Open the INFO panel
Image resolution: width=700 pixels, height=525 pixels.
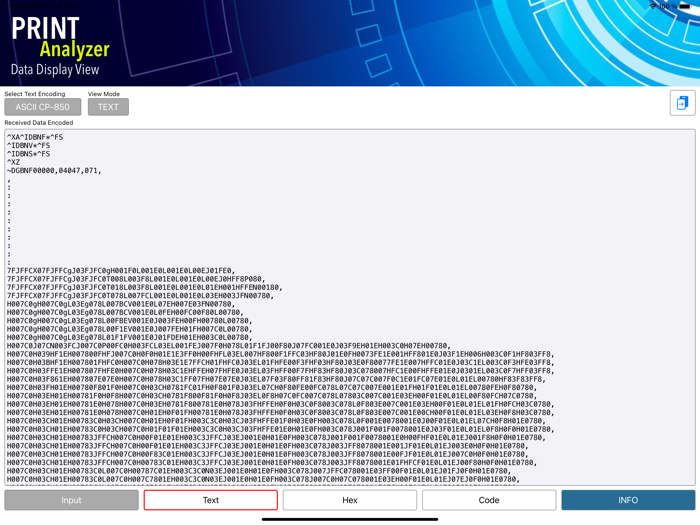[628, 500]
